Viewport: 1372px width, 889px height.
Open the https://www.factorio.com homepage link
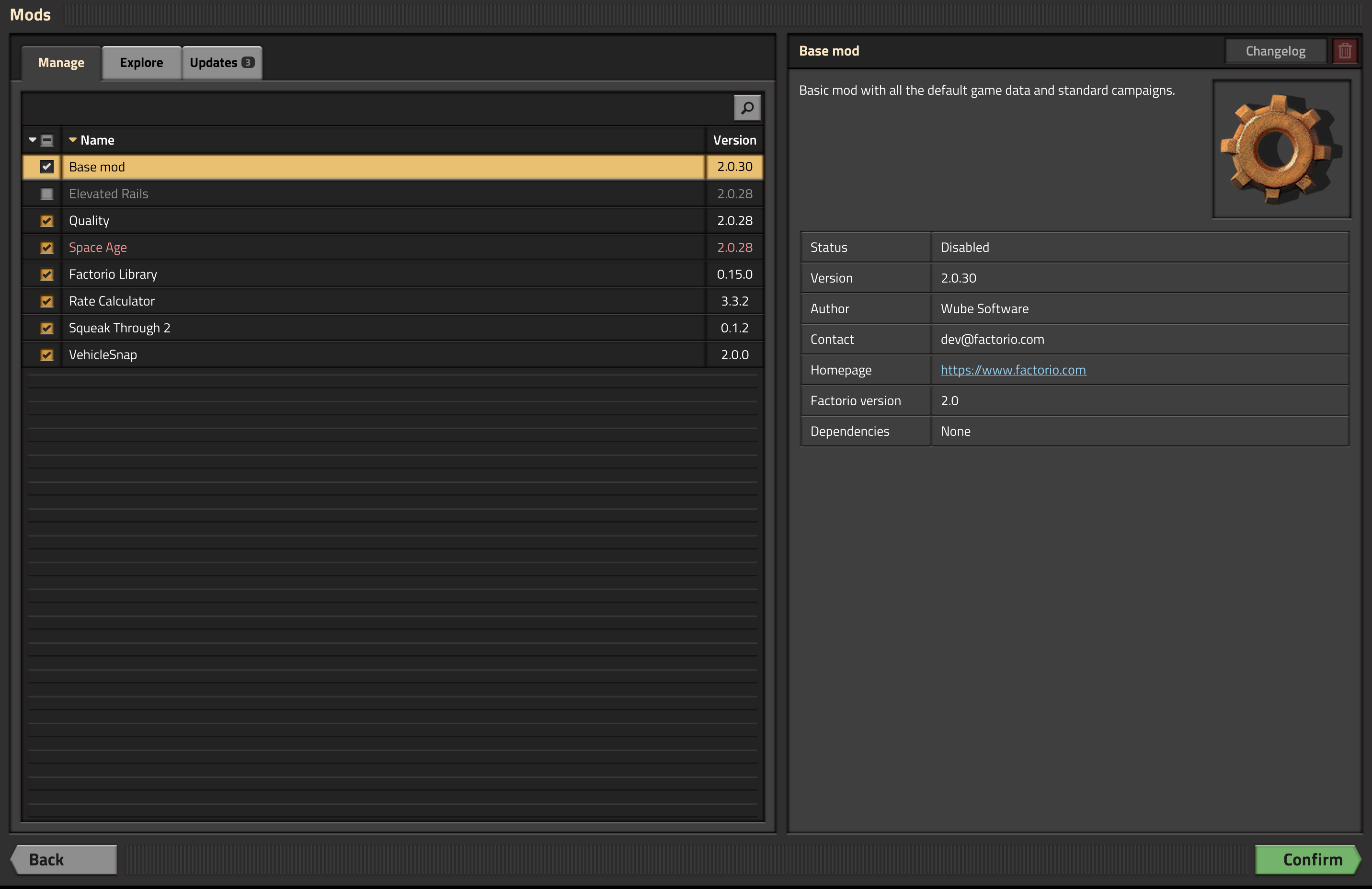tap(1012, 369)
